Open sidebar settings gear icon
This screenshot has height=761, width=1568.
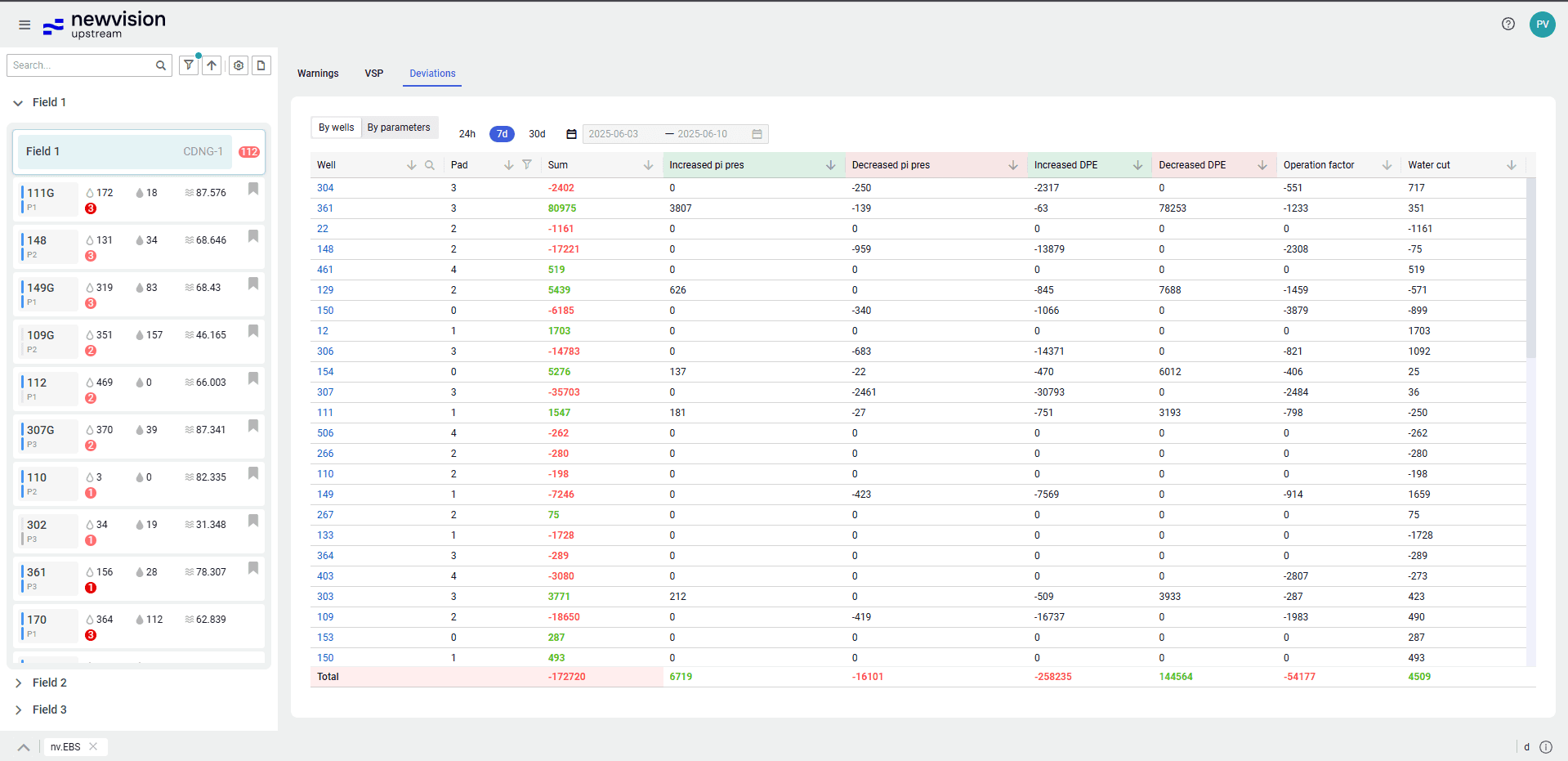pos(239,65)
